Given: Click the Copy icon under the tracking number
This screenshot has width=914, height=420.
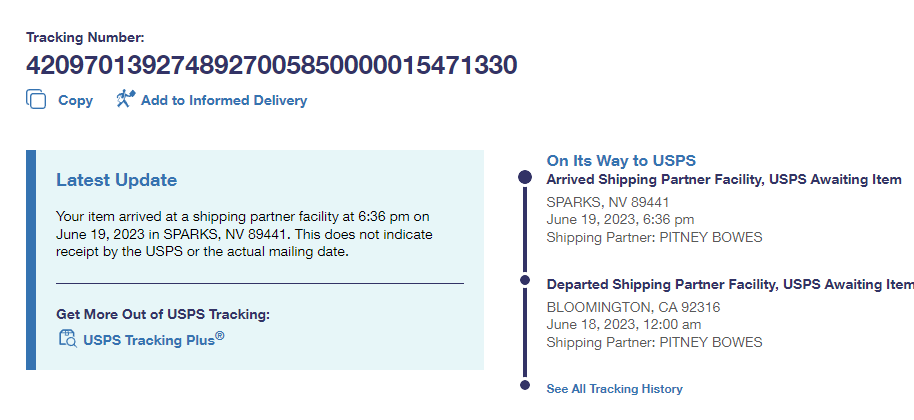Looking at the screenshot, I should (37, 100).
